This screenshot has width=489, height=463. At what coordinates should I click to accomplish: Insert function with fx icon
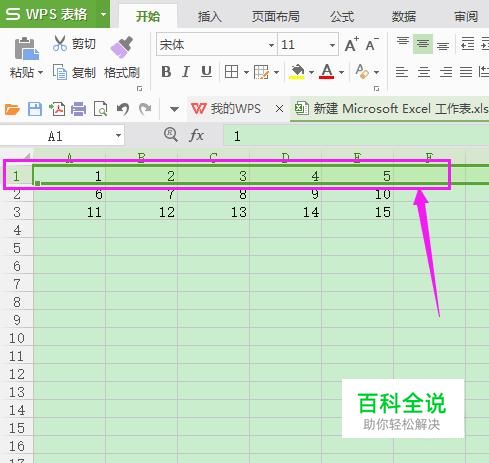196,136
